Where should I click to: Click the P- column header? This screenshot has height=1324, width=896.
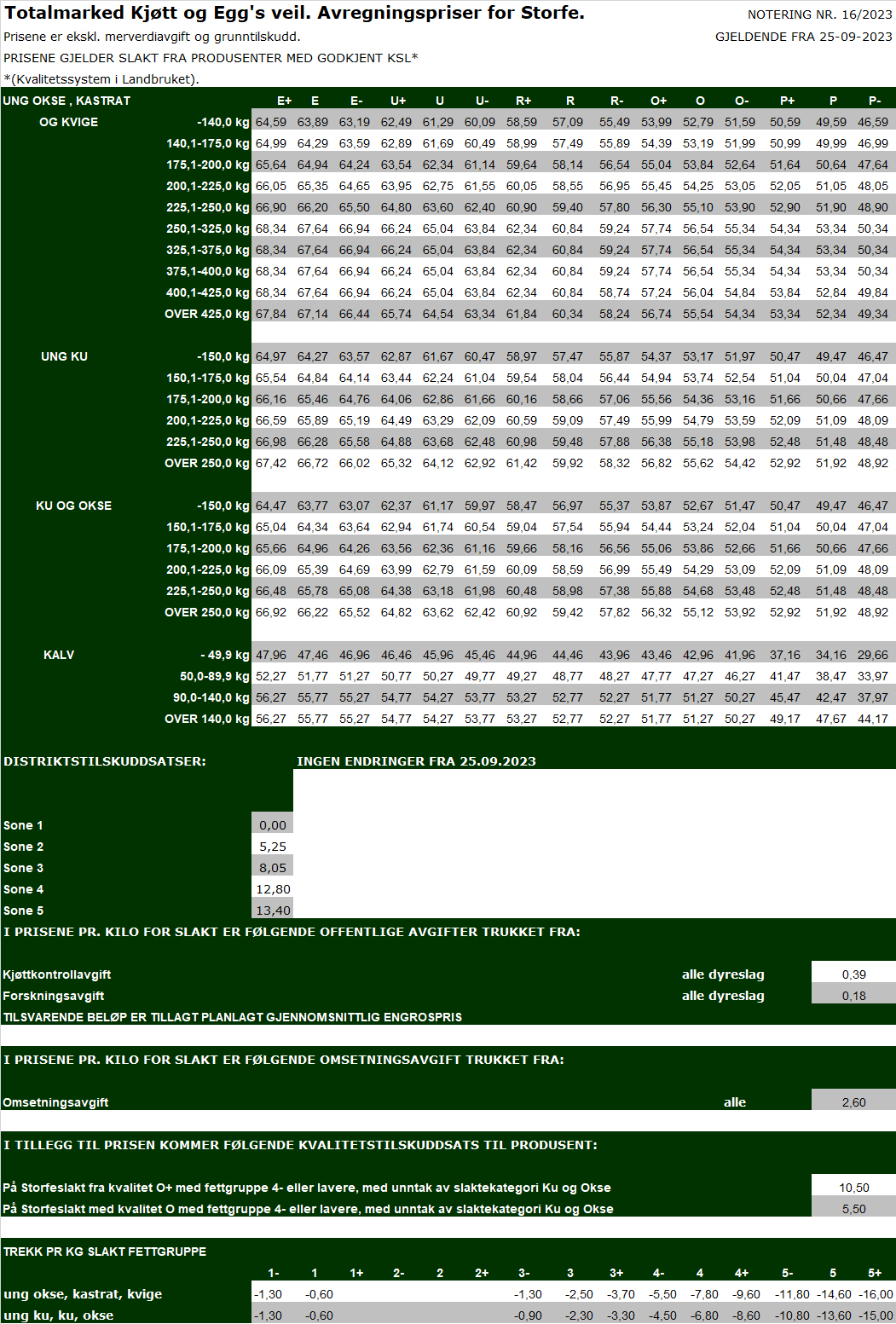tap(875, 101)
